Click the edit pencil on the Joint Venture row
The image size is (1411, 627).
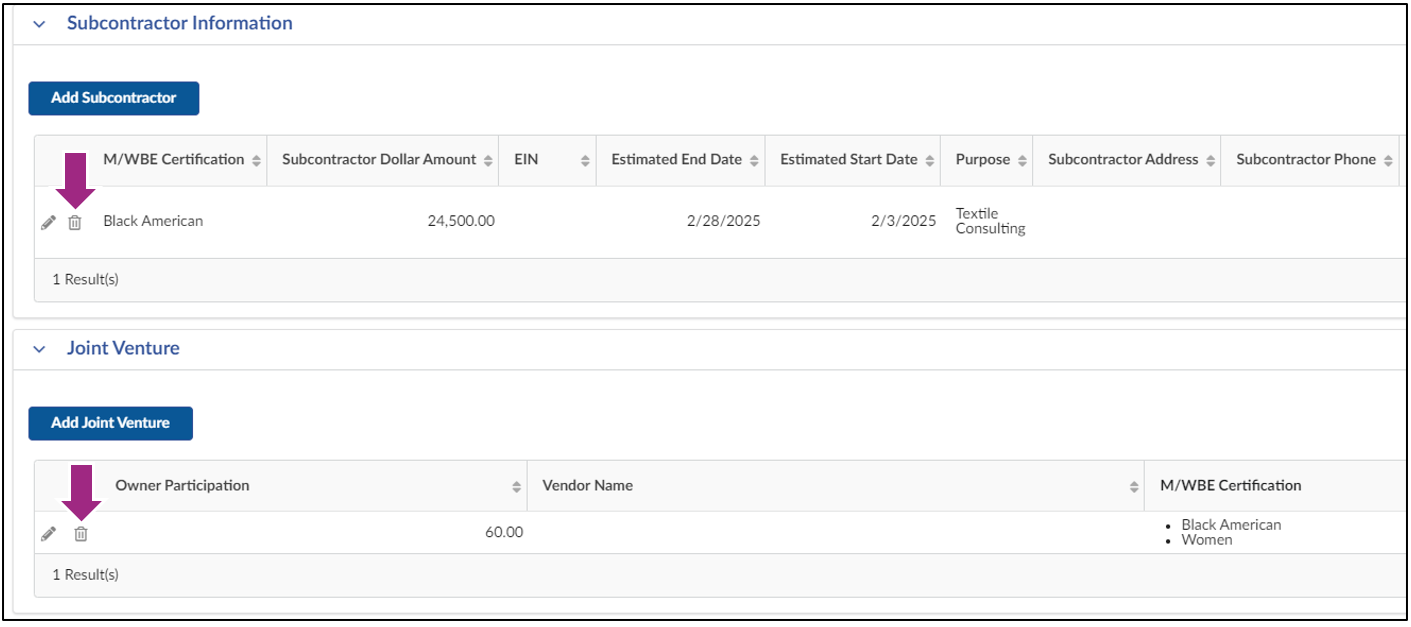point(48,533)
